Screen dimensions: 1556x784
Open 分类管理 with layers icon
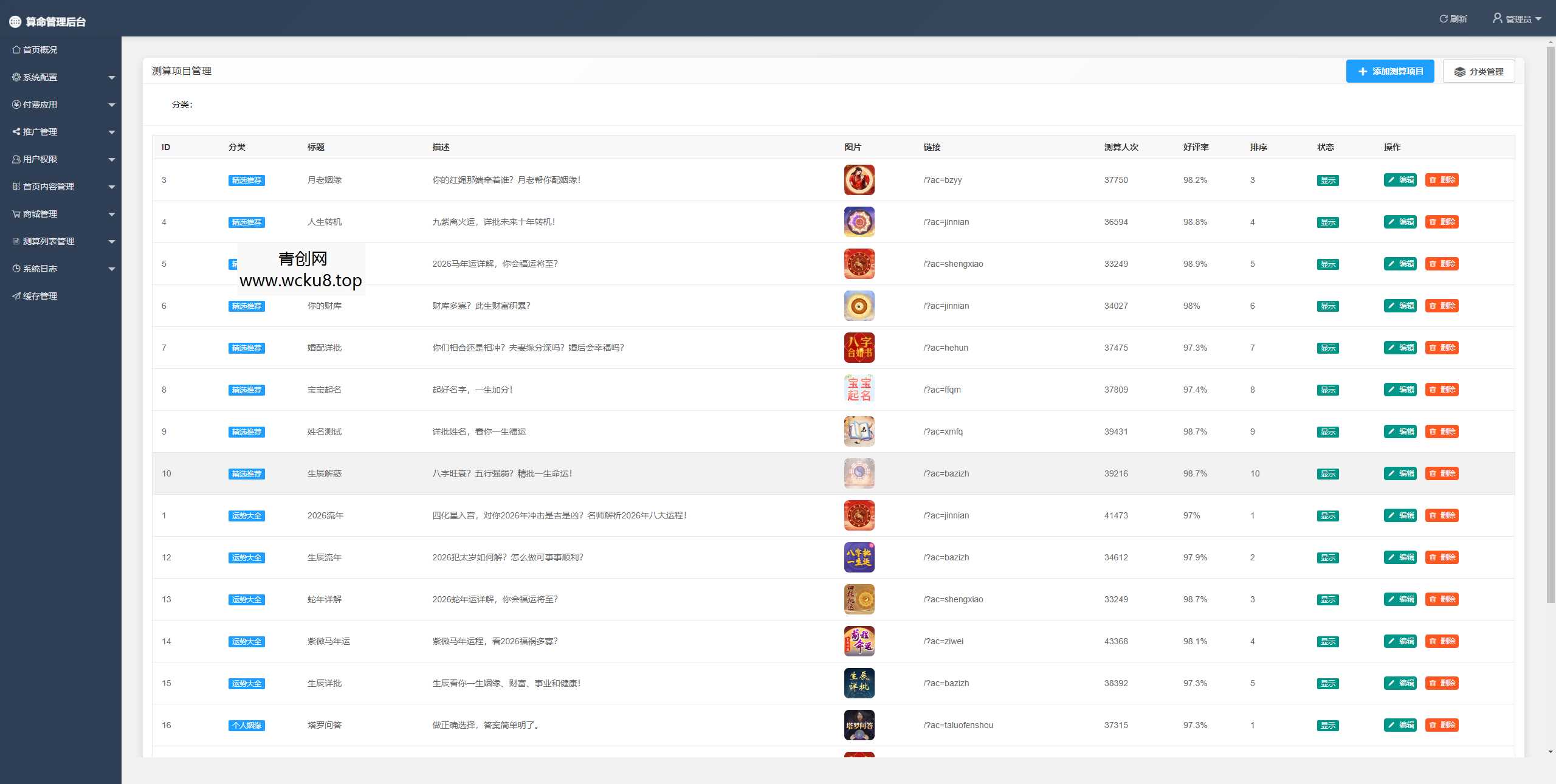pos(1478,72)
